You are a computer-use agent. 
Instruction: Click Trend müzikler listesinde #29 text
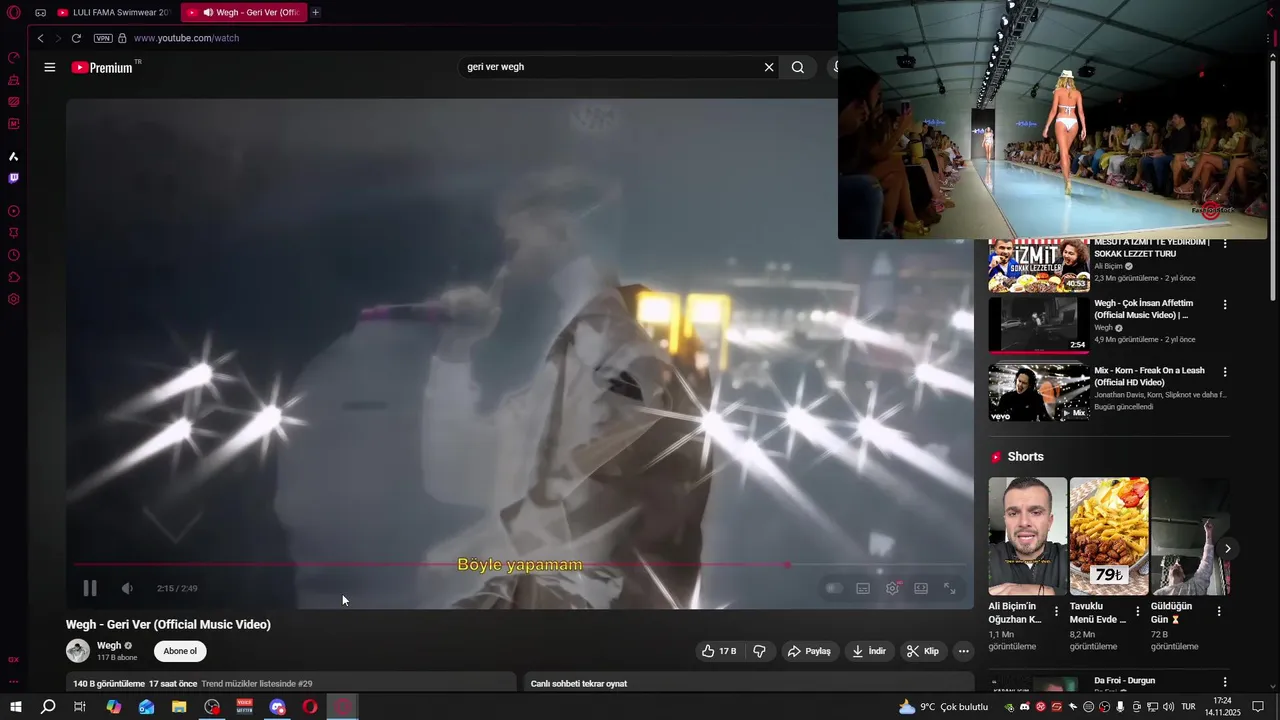(257, 684)
